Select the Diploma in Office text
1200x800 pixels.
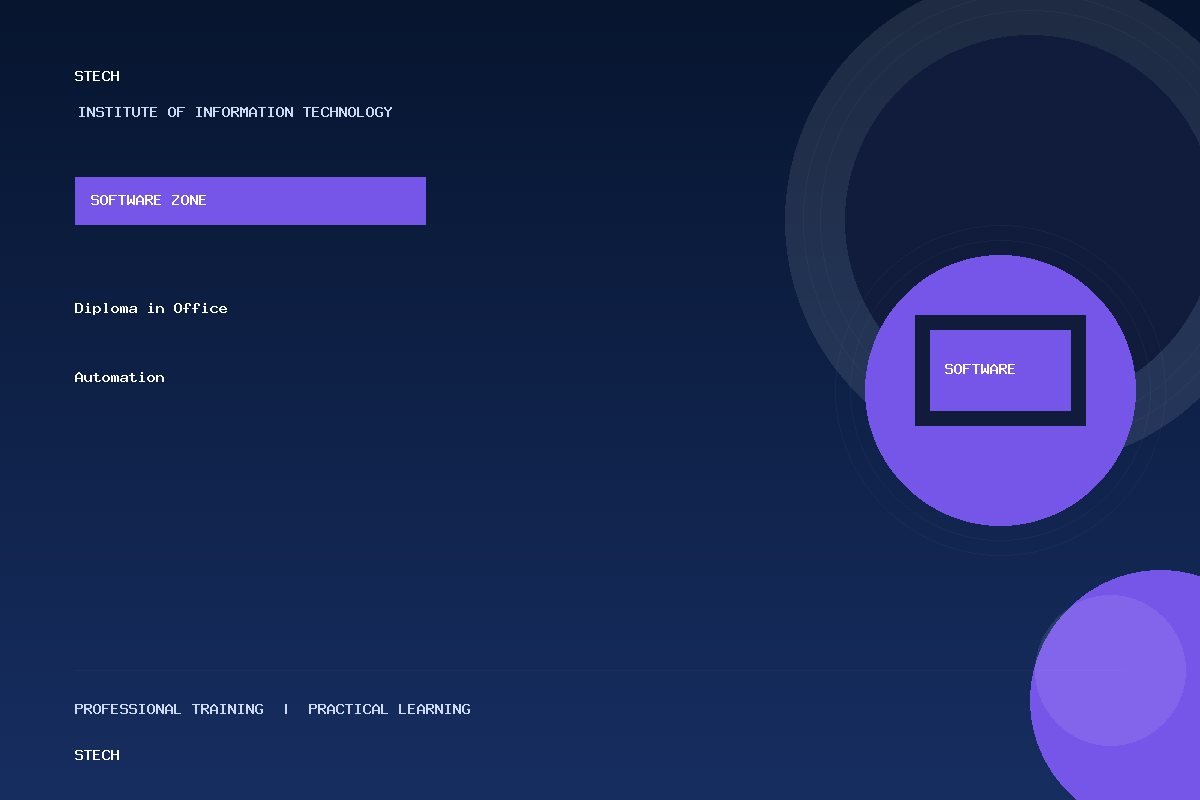point(151,308)
